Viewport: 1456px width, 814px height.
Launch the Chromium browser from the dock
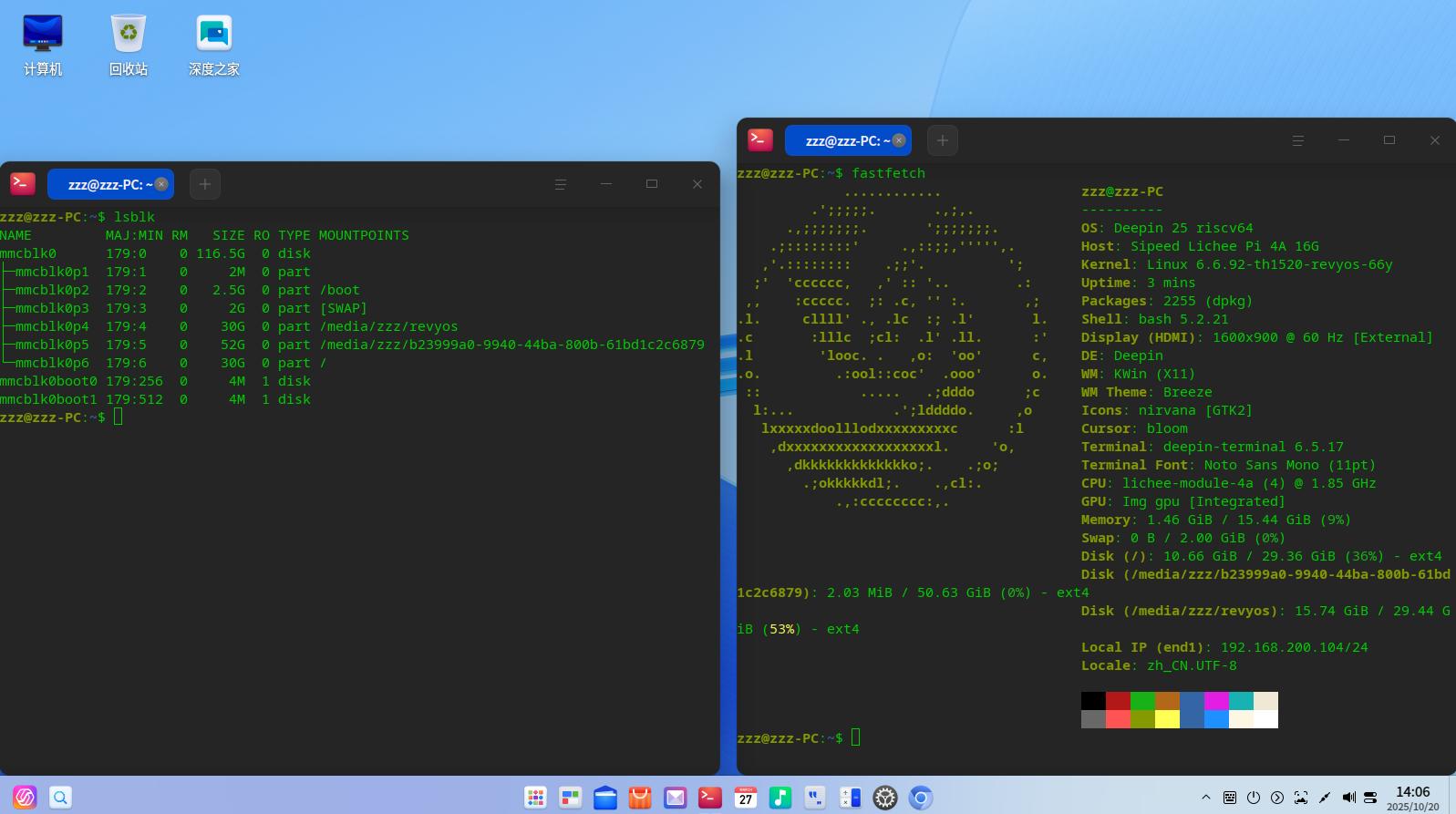920,798
